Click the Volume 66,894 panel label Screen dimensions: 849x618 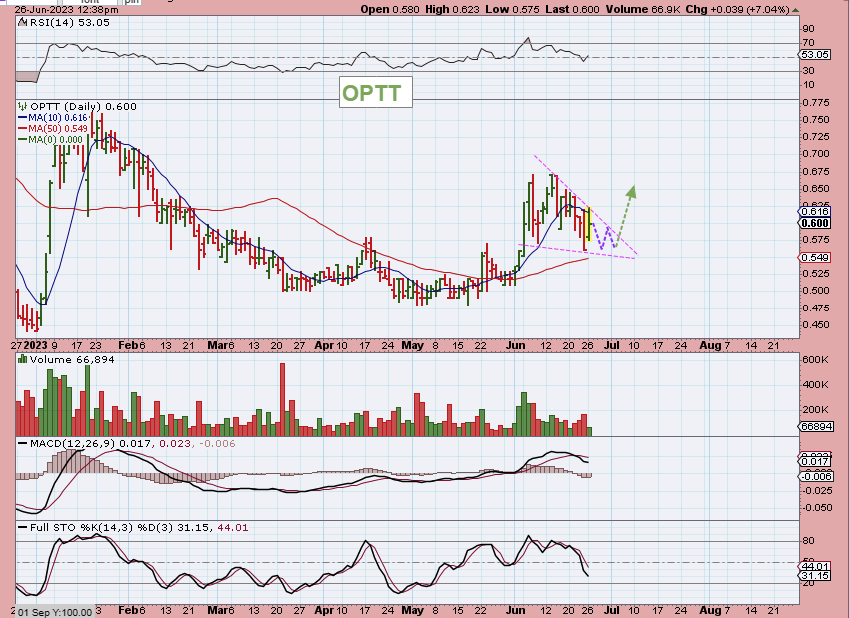click(x=72, y=359)
